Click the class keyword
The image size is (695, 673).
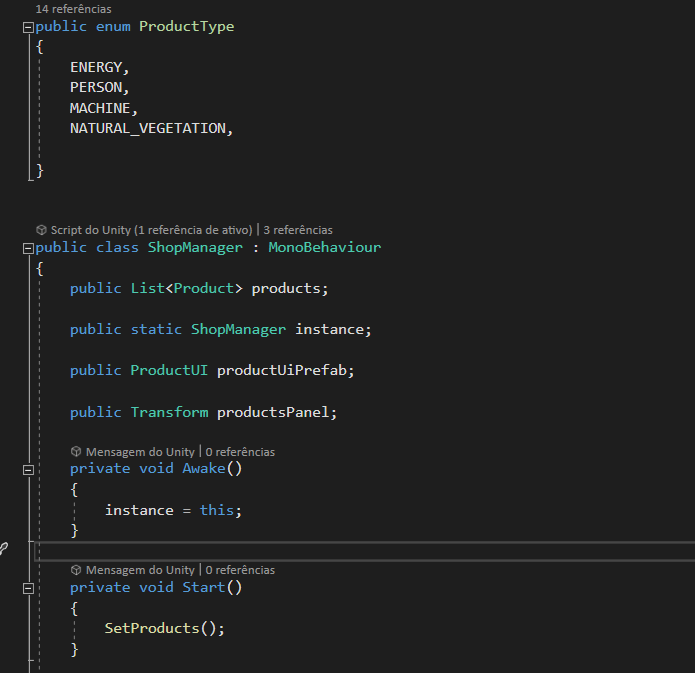click(x=117, y=247)
